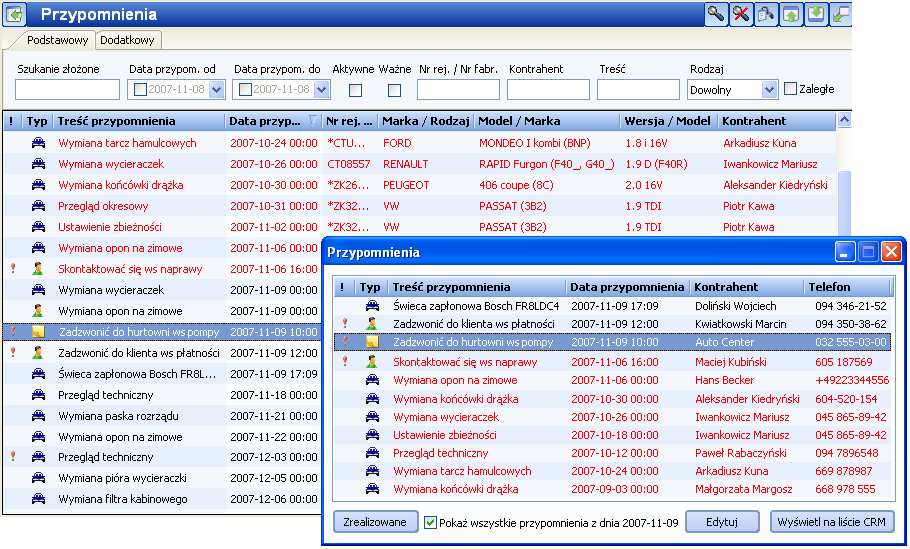This screenshot has height=549, width=910.
Task: Click person icon of Wymiana opon na zimowe 2007-11-09 row
Action: click(38, 311)
